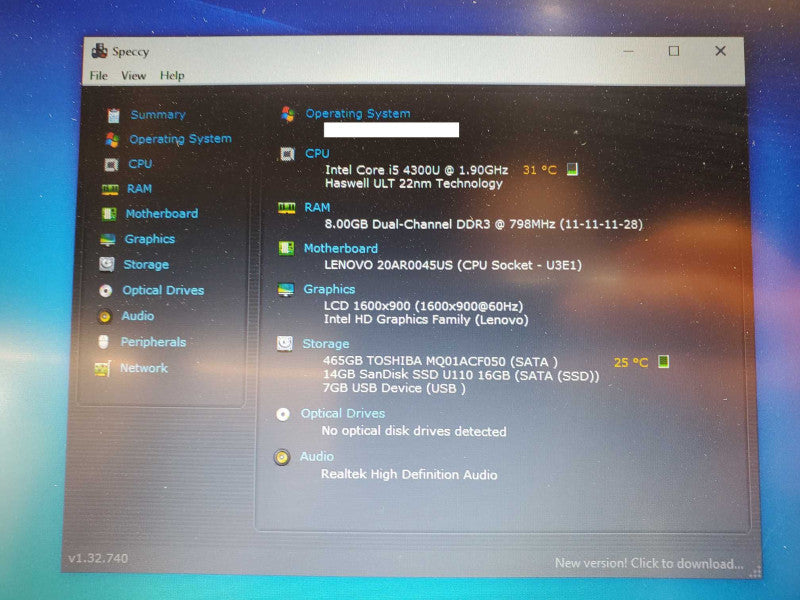Image resolution: width=800 pixels, height=600 pixels.
Task: Select the Haswell ULT 22nm Technology line
Action: (414, 183)
